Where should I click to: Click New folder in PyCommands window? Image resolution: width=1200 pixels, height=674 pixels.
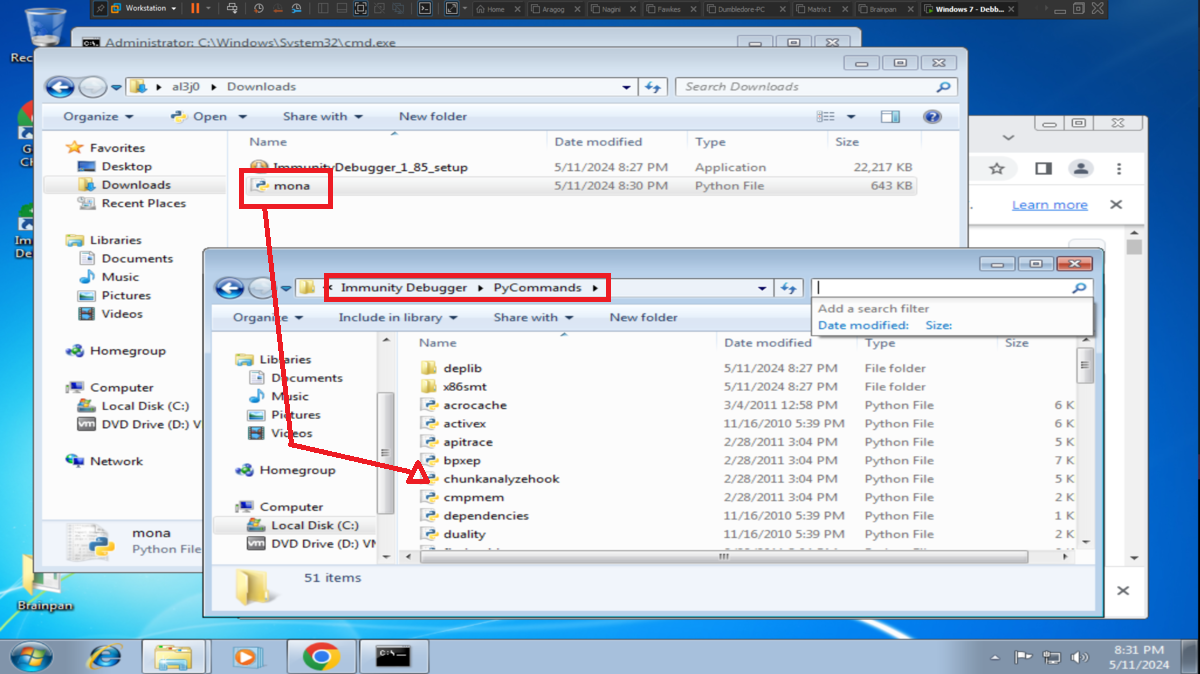click(x=644, y=318)
